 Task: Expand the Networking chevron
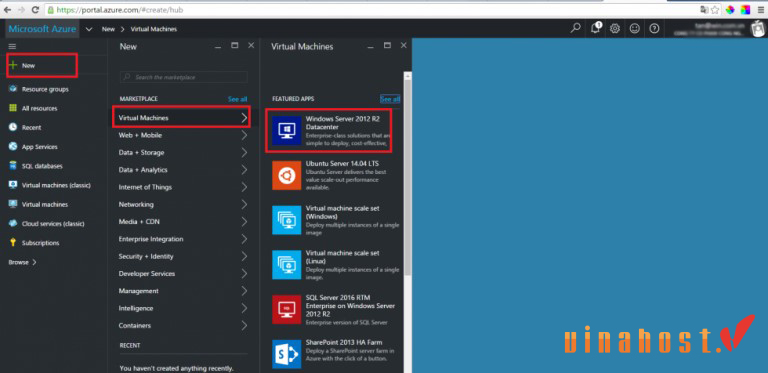point(244,205)
